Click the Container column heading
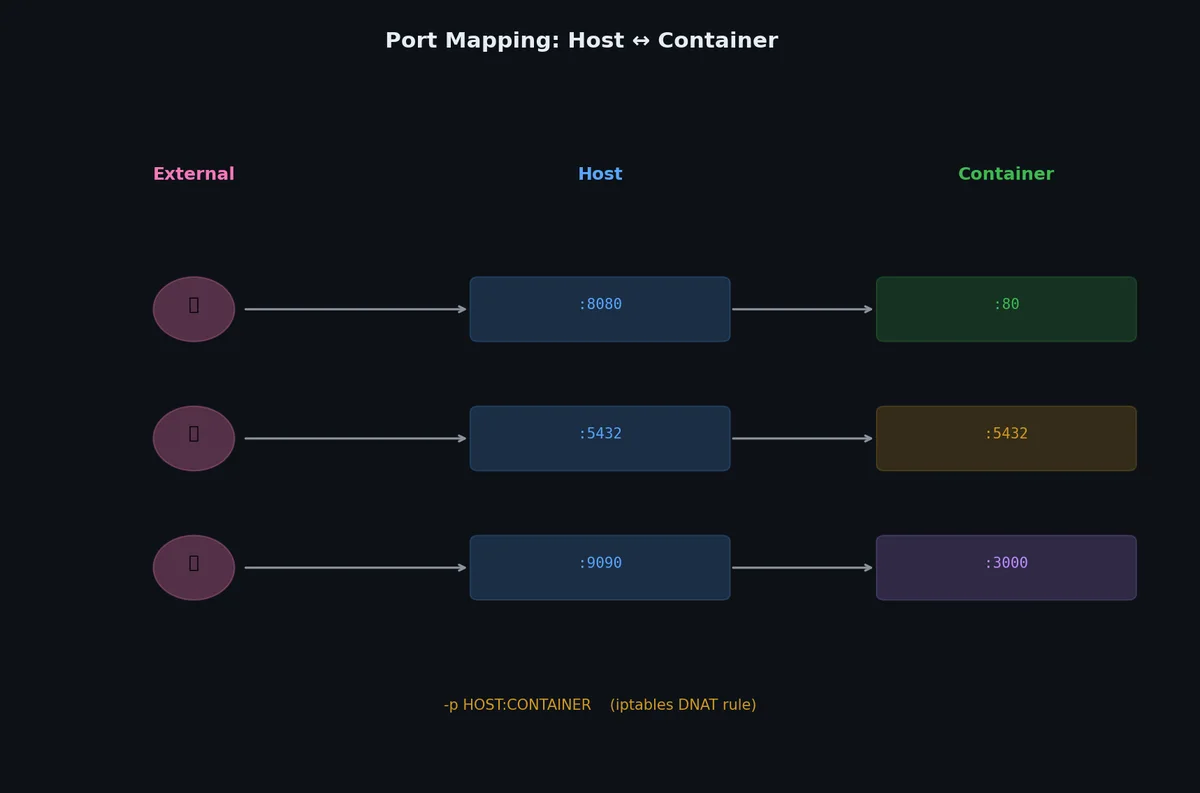This screenshot has width=1200, height=793. [x=1006, y=174]
